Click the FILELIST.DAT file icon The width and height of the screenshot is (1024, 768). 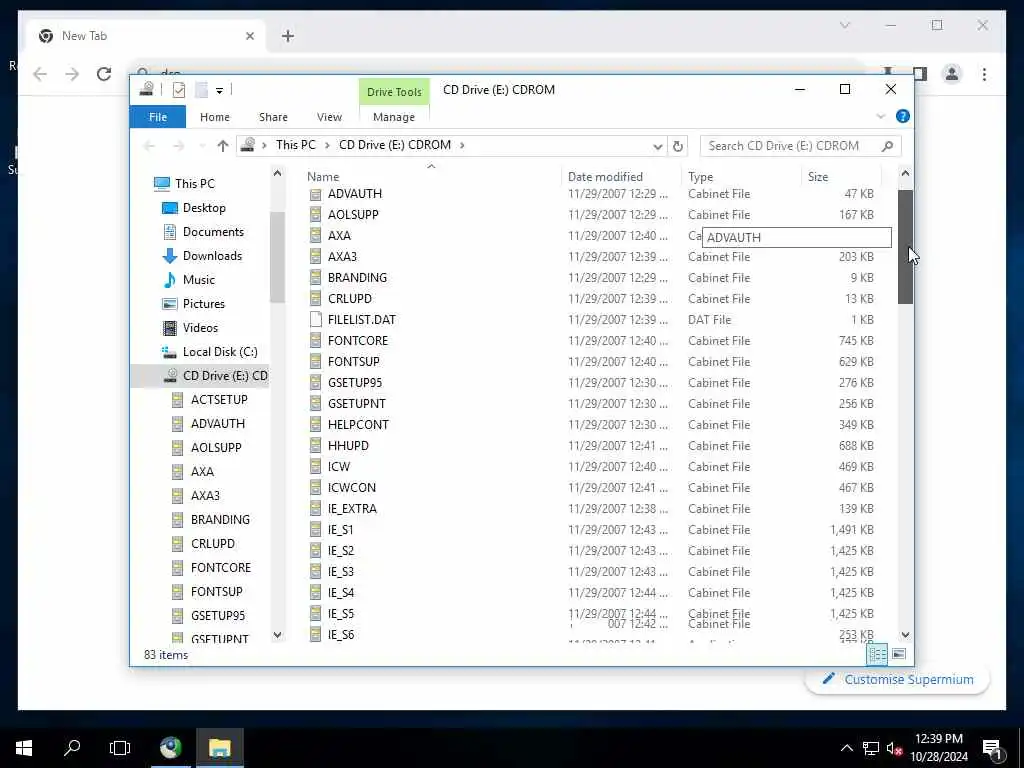point(315,319)
